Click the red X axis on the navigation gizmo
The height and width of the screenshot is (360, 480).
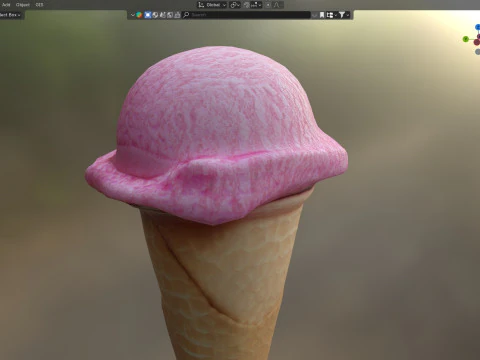pyautogui.click(x=477, y=42)
